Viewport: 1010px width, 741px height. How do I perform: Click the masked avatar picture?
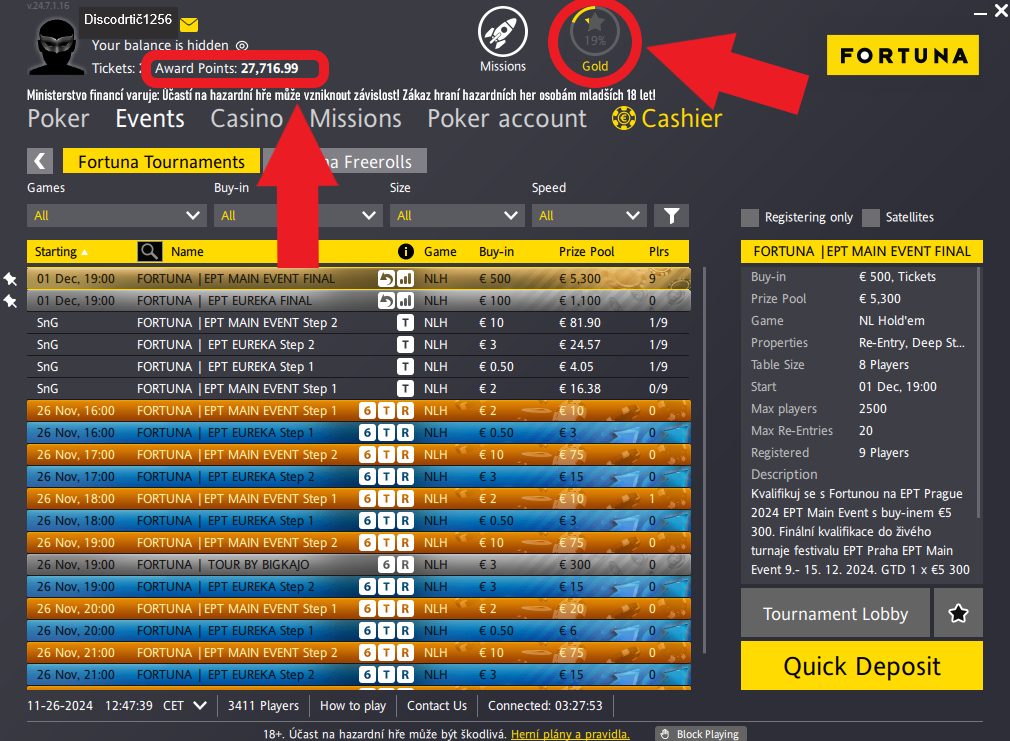tap(57, 46)
